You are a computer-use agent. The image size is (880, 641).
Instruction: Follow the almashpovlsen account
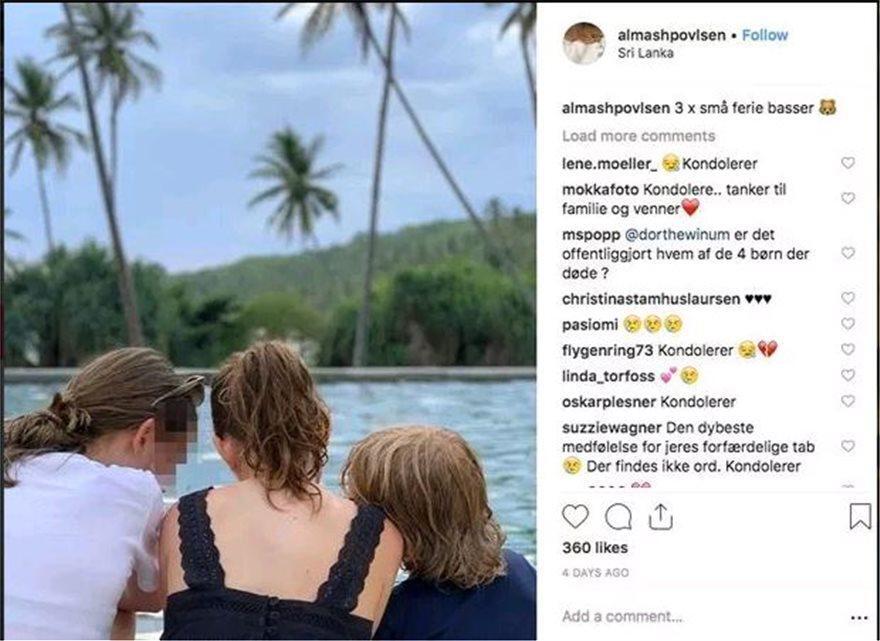[765, 35]
